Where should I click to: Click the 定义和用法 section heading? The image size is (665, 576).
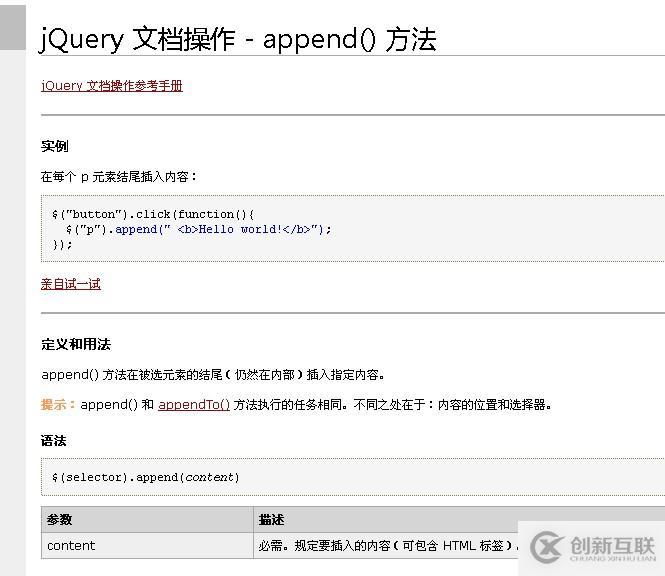pyautogui.click(x=75, y=344)
